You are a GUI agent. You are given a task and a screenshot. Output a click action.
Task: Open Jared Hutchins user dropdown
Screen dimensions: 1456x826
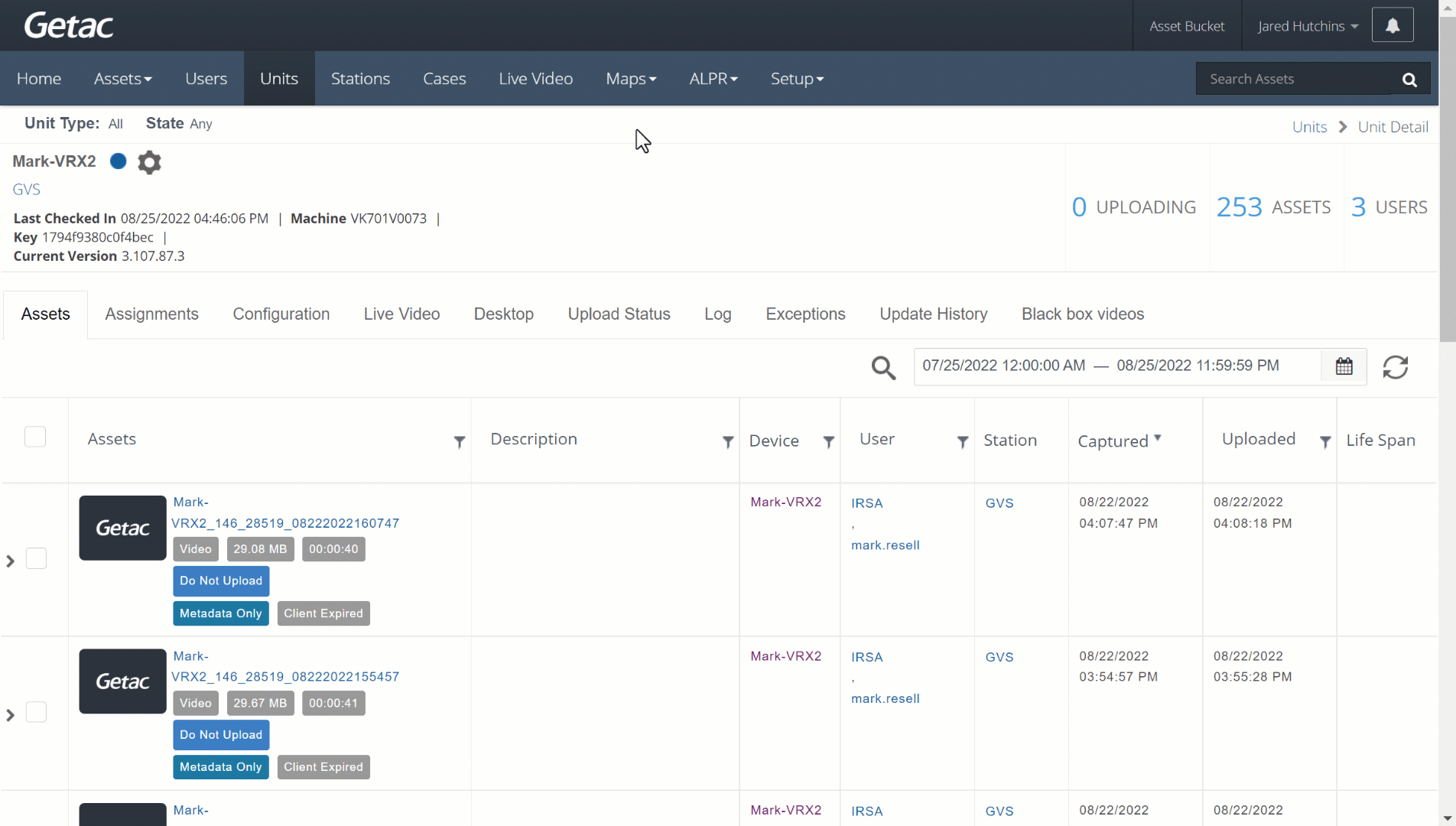(x=1308, y=26)
